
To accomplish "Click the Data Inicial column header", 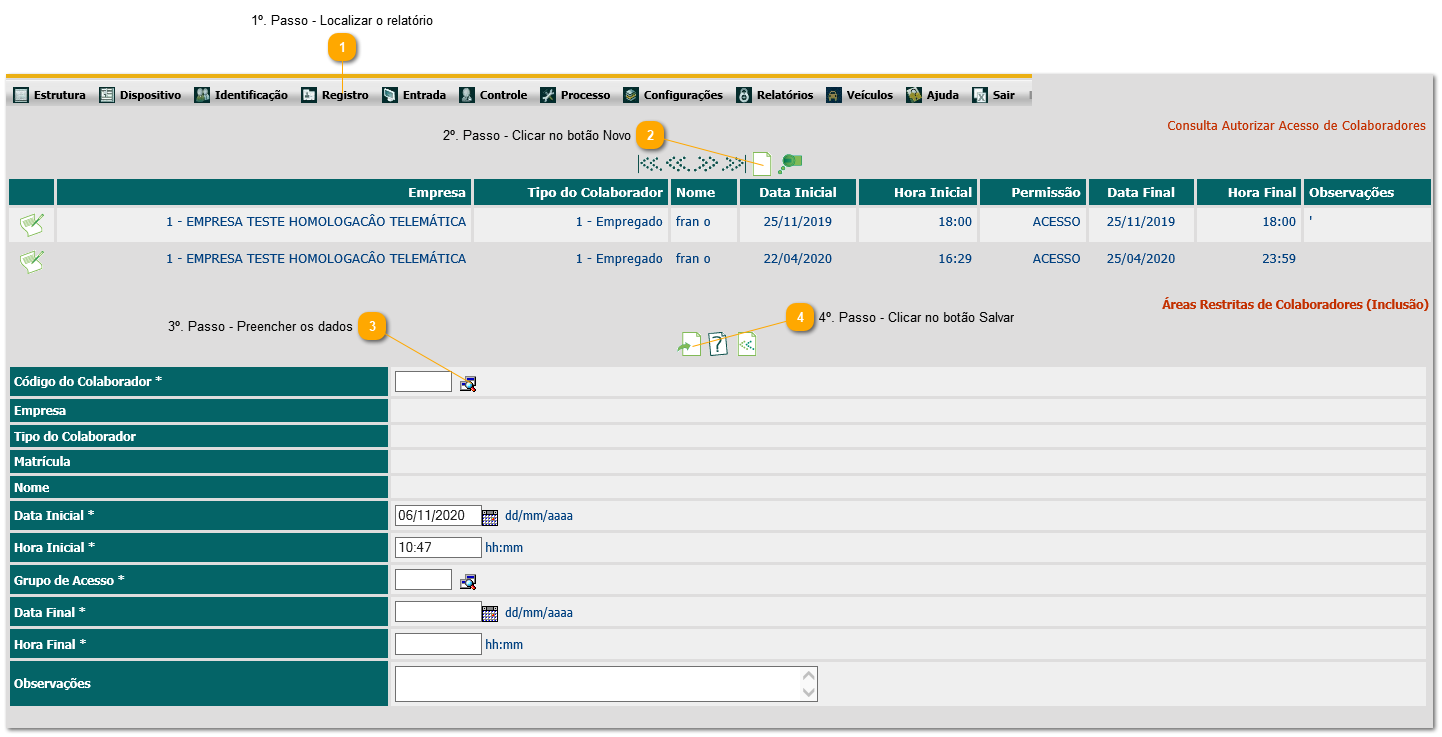I will click(798, 192).
